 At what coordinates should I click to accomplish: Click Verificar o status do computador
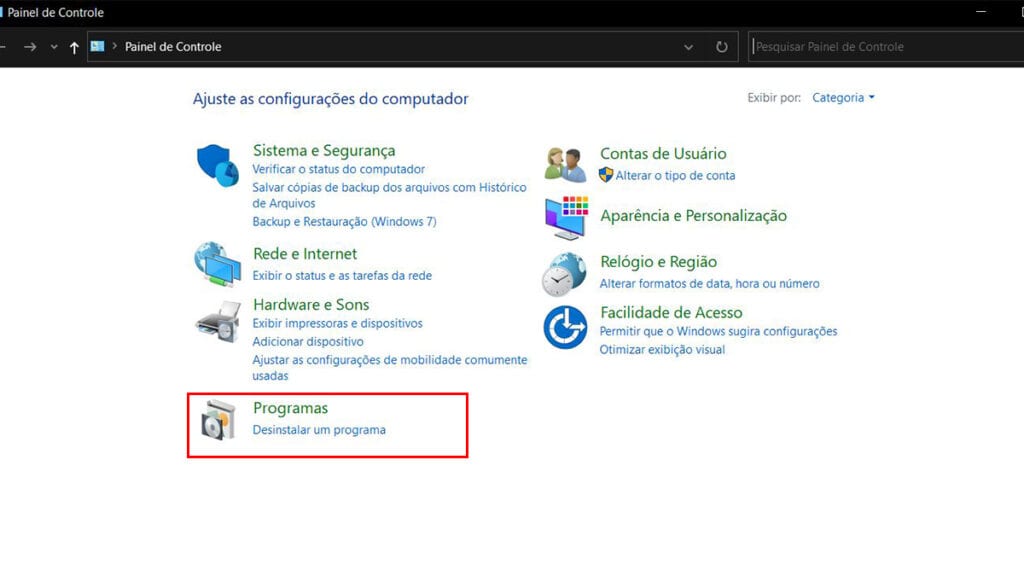(x=338, y=169)
